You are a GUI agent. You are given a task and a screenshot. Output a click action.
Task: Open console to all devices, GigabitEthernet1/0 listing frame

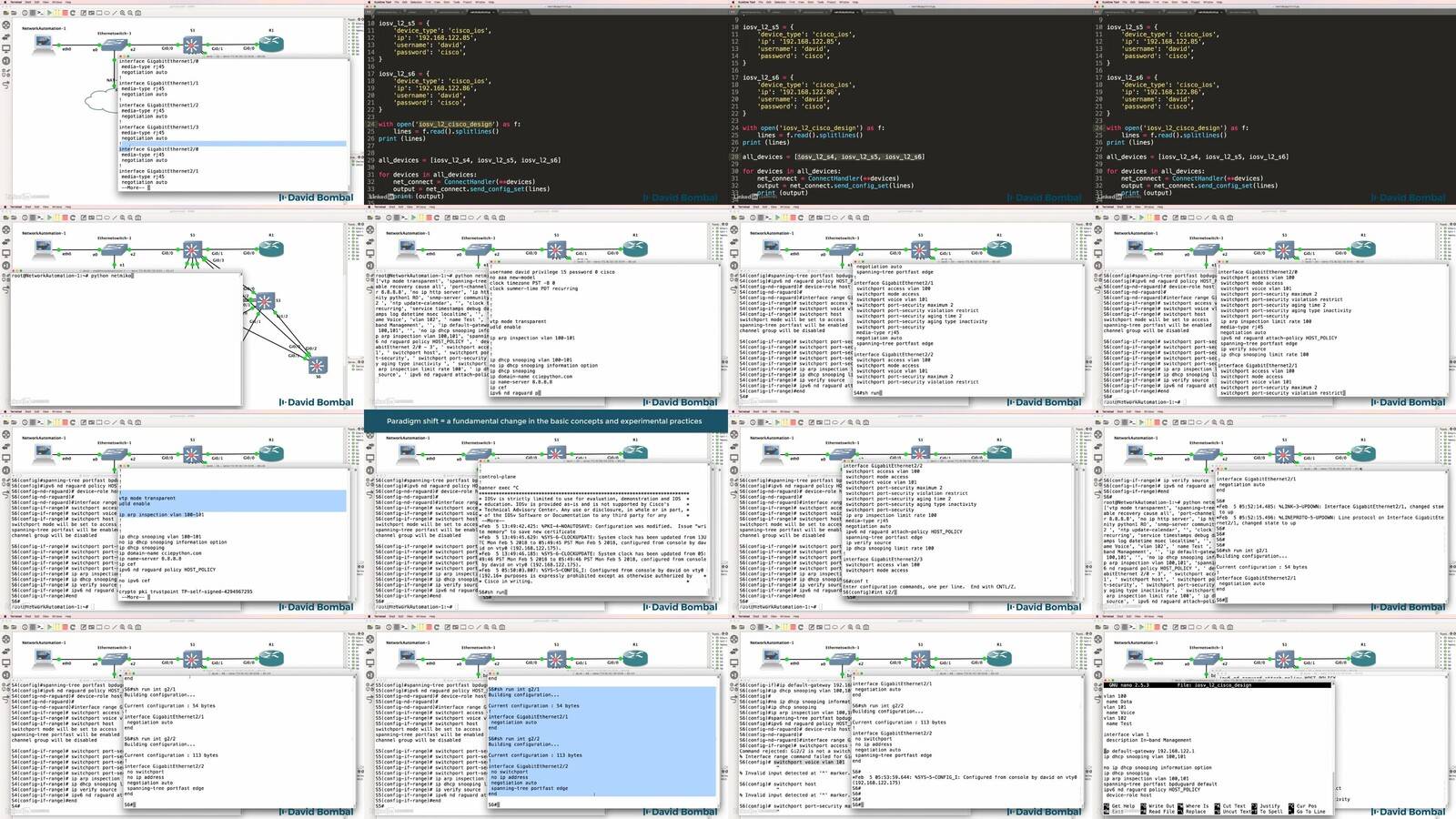click(x=40, y=13)
